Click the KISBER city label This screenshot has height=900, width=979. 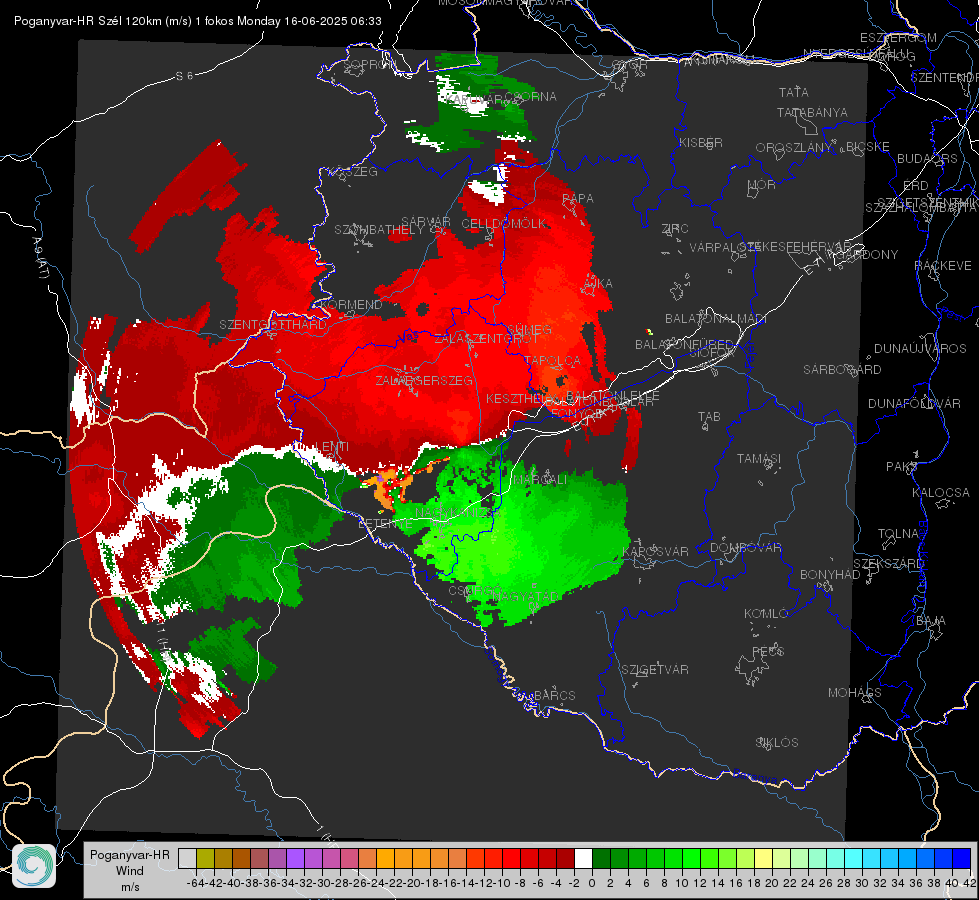tap(701, 142)
